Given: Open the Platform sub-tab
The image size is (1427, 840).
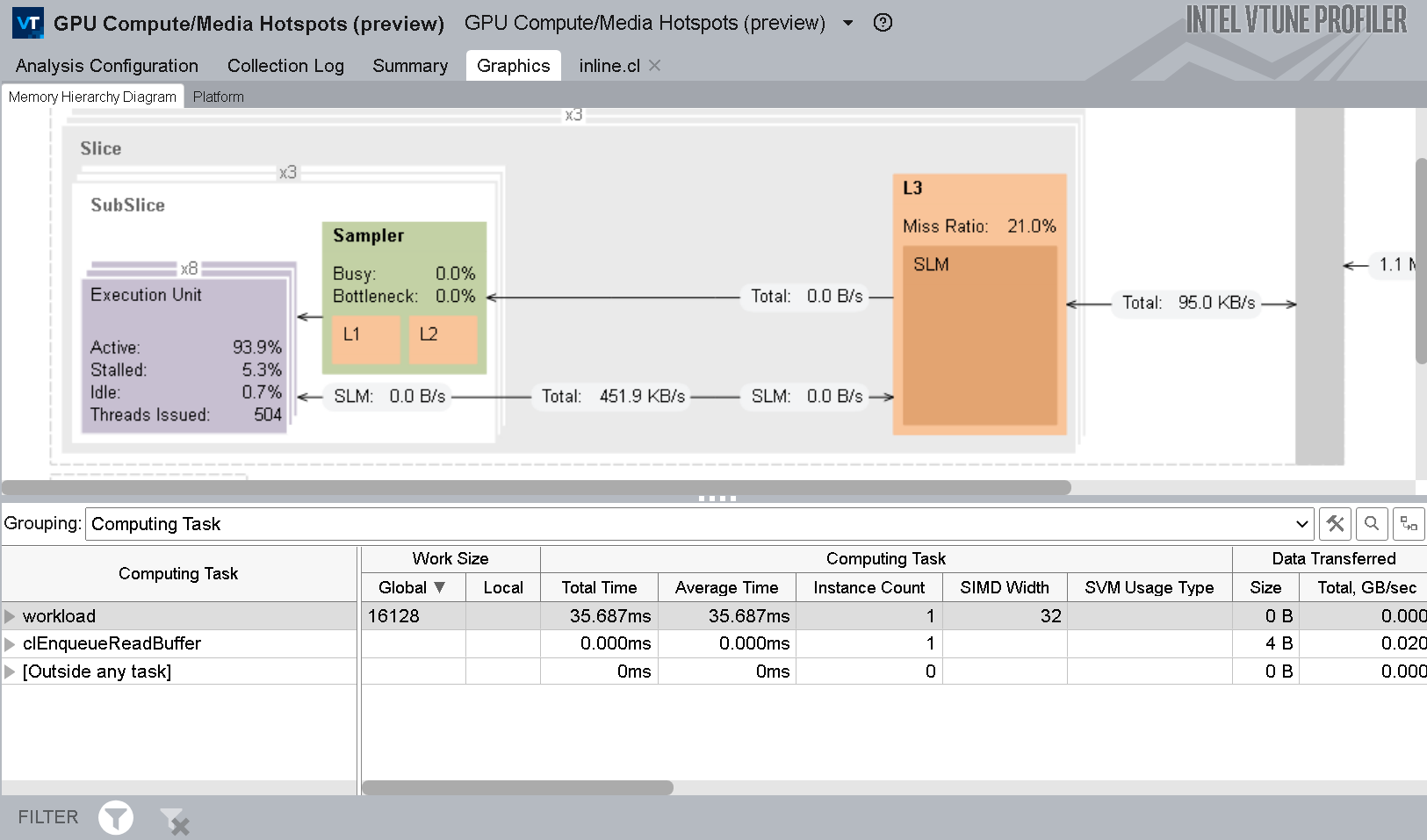Looking at the screenshot, I should pos(218,97).
